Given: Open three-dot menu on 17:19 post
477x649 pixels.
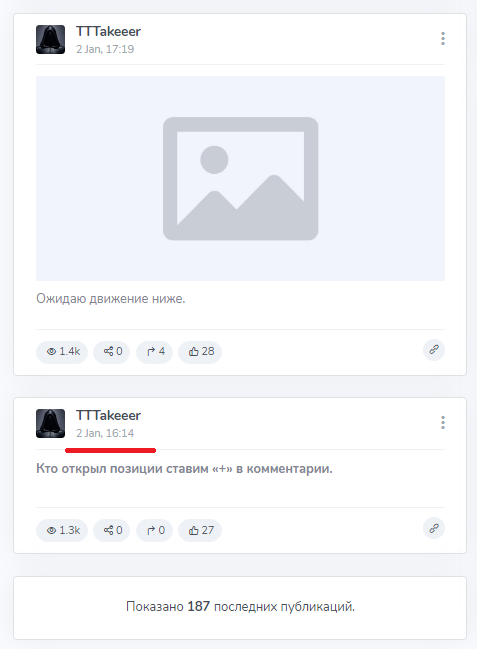Looking at the screenshot, I should [443, 38].
